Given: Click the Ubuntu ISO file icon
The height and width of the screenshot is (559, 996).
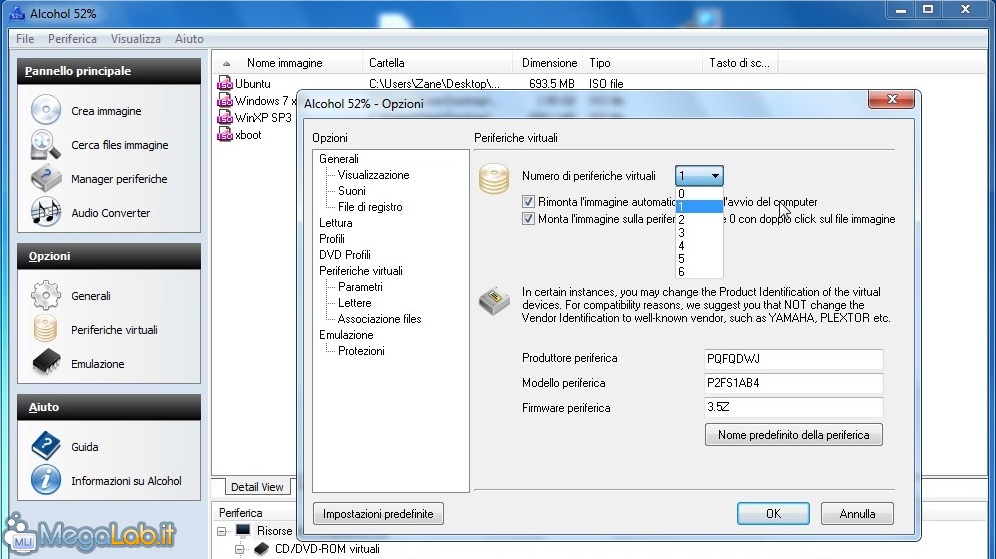Looking at the screenshot, I should [x=225, y=83].
